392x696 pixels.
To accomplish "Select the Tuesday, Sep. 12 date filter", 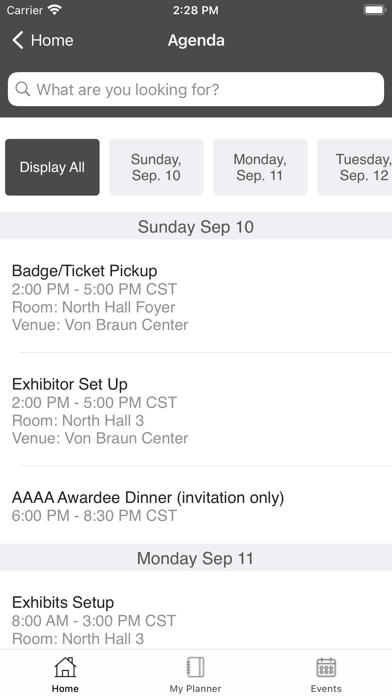I will coord(355,167).
